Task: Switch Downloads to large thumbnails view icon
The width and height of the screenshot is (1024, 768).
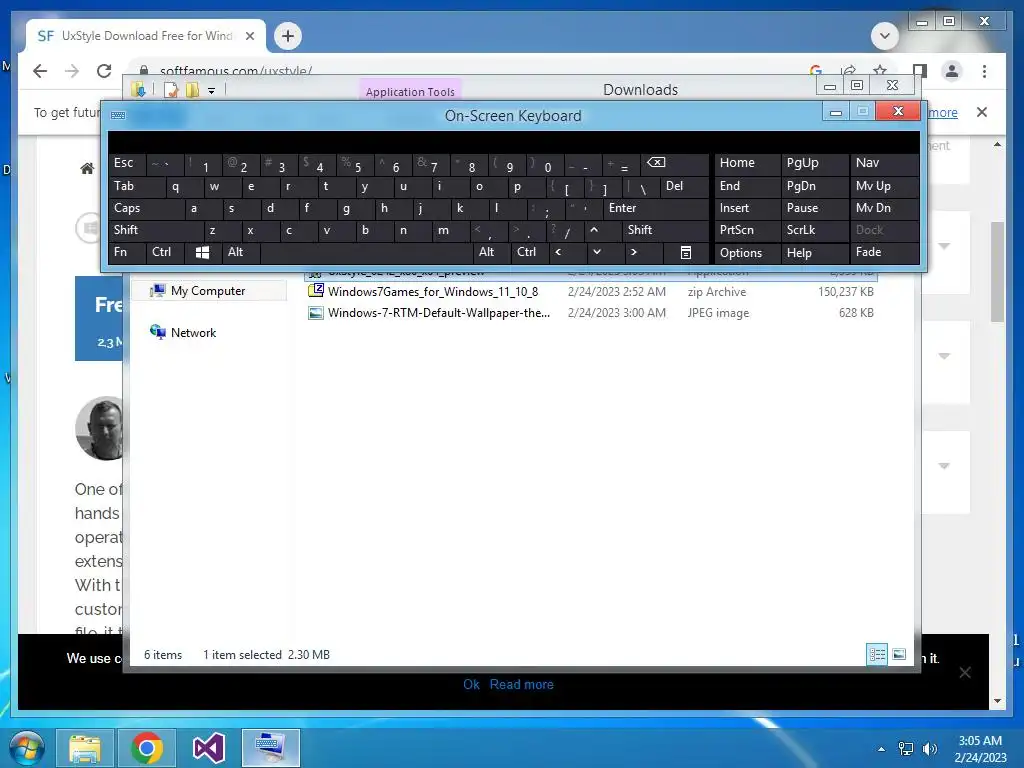Action: pos(899,654)
